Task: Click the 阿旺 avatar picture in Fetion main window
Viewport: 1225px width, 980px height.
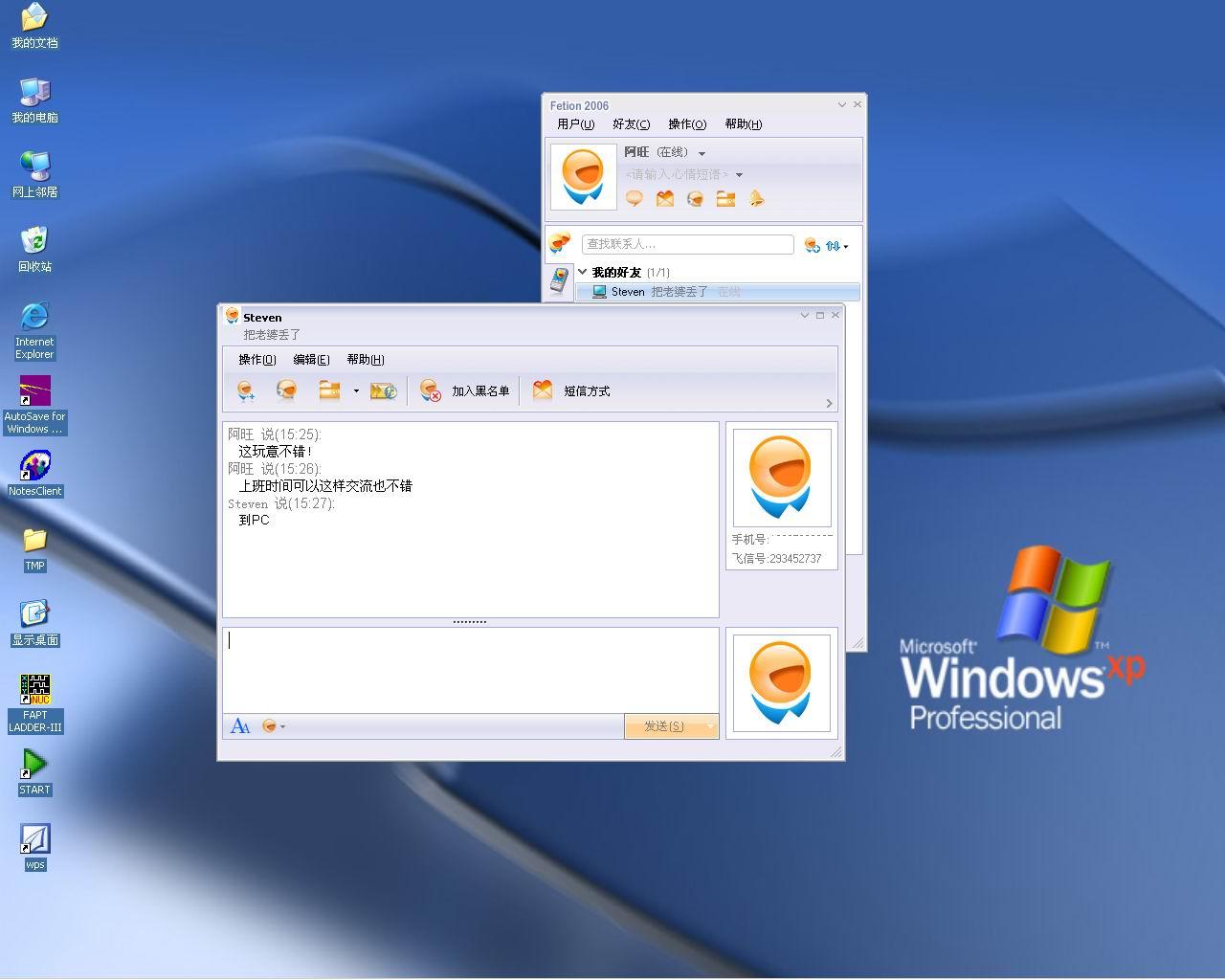Action: coord(584,177)
